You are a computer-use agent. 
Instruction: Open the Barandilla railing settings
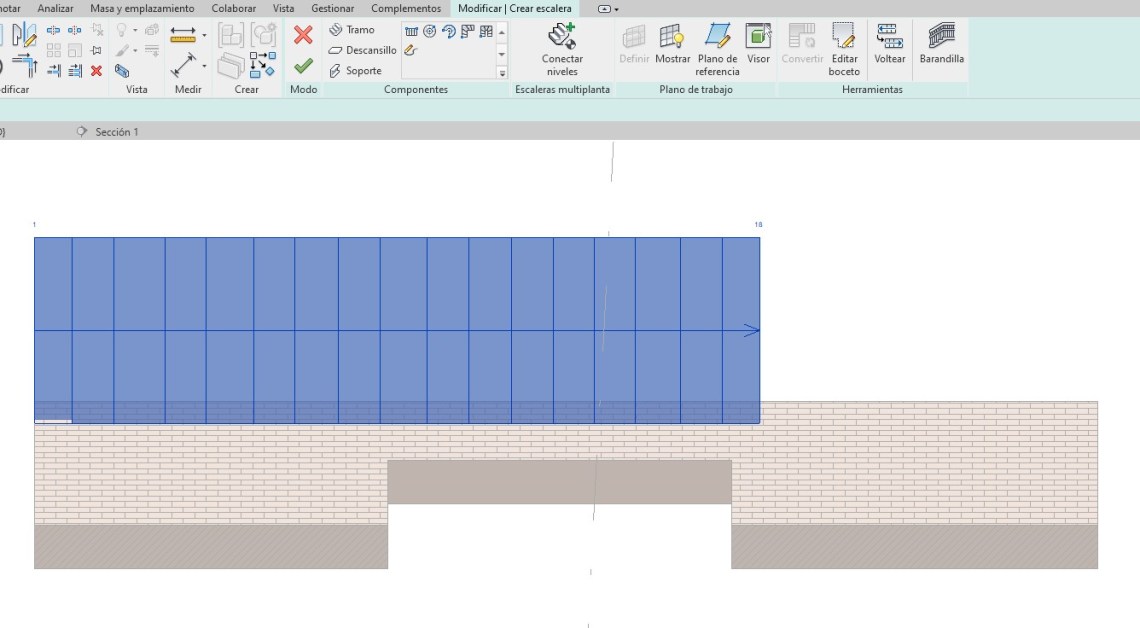[x=941, y=45]
